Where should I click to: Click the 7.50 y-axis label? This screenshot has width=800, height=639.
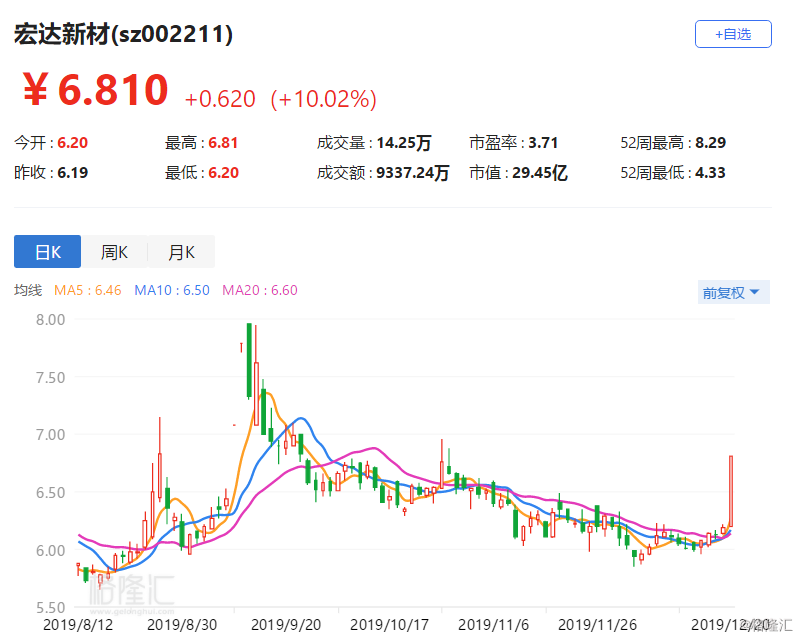point(51,378)
